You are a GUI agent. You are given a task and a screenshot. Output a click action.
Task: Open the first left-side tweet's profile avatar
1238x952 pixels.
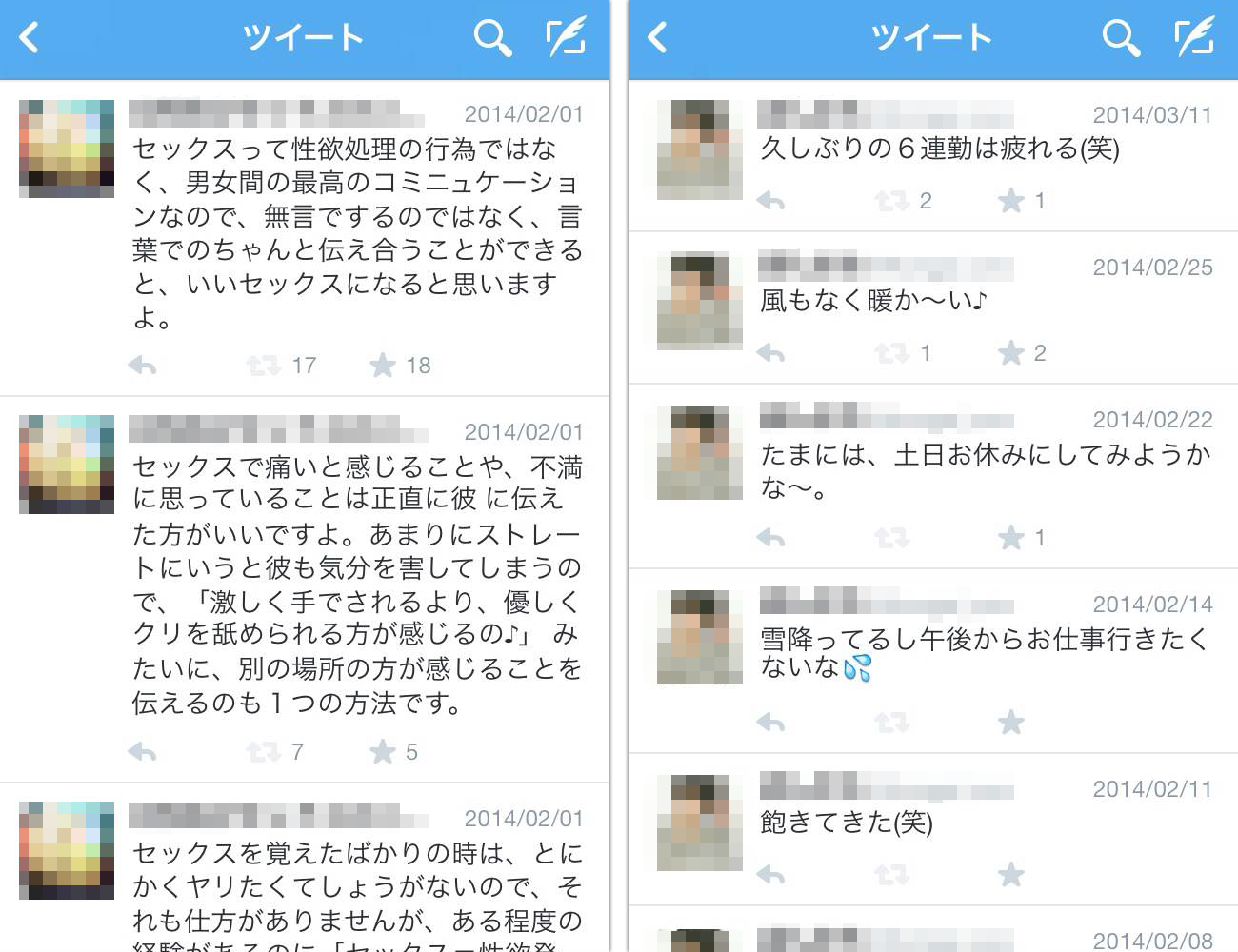[67, 149]
